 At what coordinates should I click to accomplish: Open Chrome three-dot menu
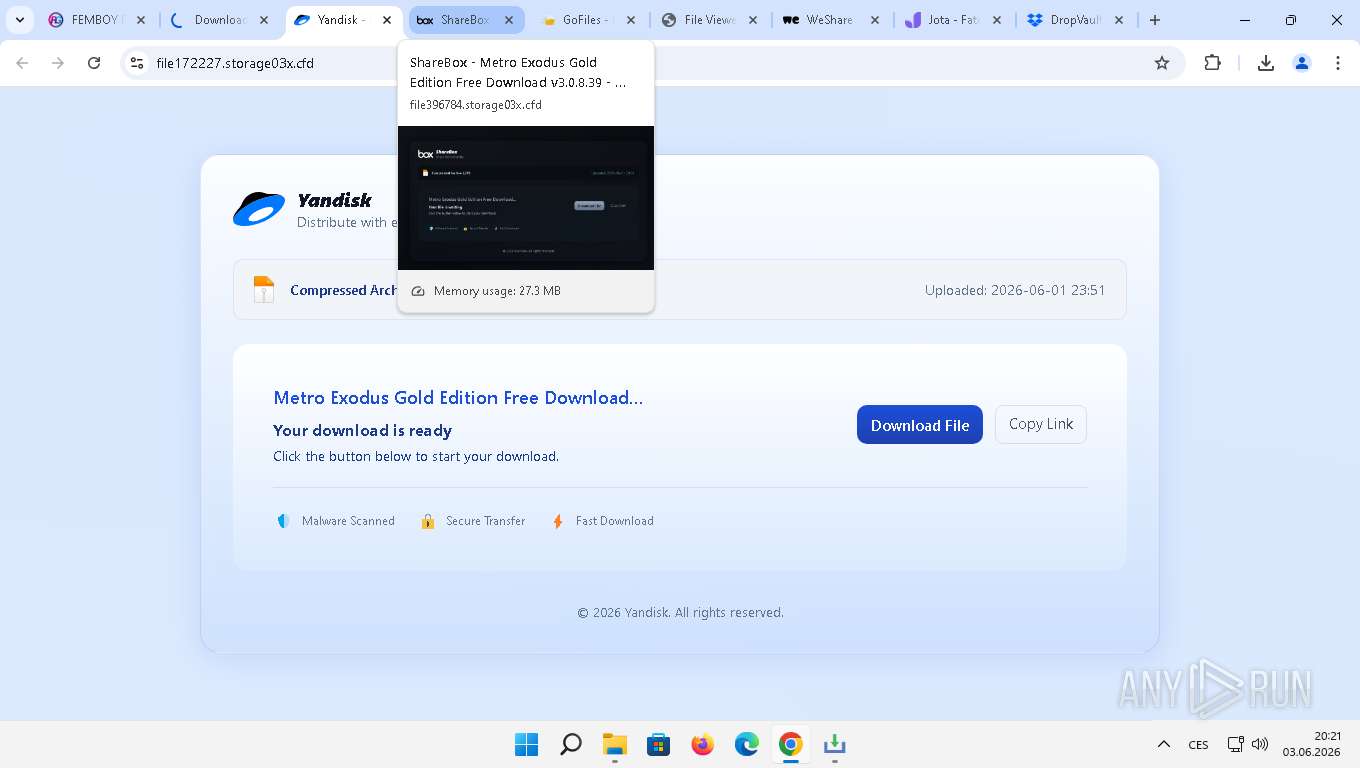[1338, 63]
